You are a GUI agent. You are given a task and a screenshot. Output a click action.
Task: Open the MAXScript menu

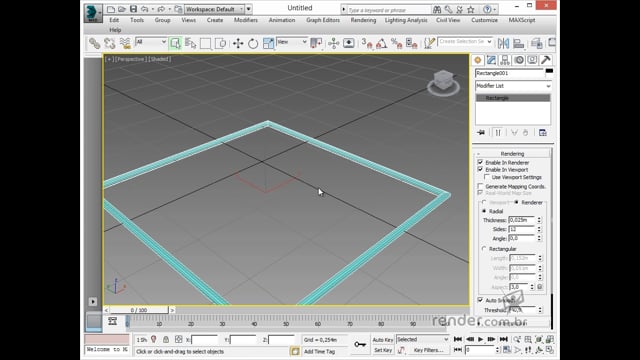(x=522, y=20)
